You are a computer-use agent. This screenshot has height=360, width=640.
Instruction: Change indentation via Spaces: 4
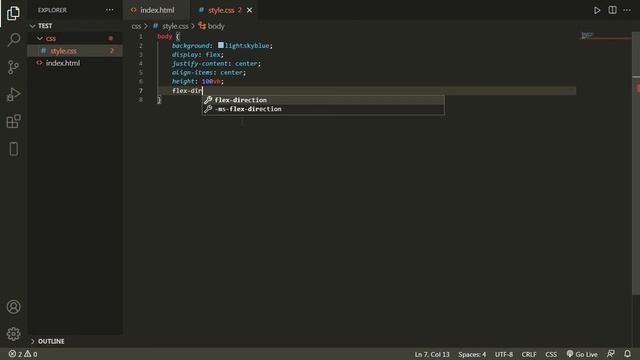(472, 354)
